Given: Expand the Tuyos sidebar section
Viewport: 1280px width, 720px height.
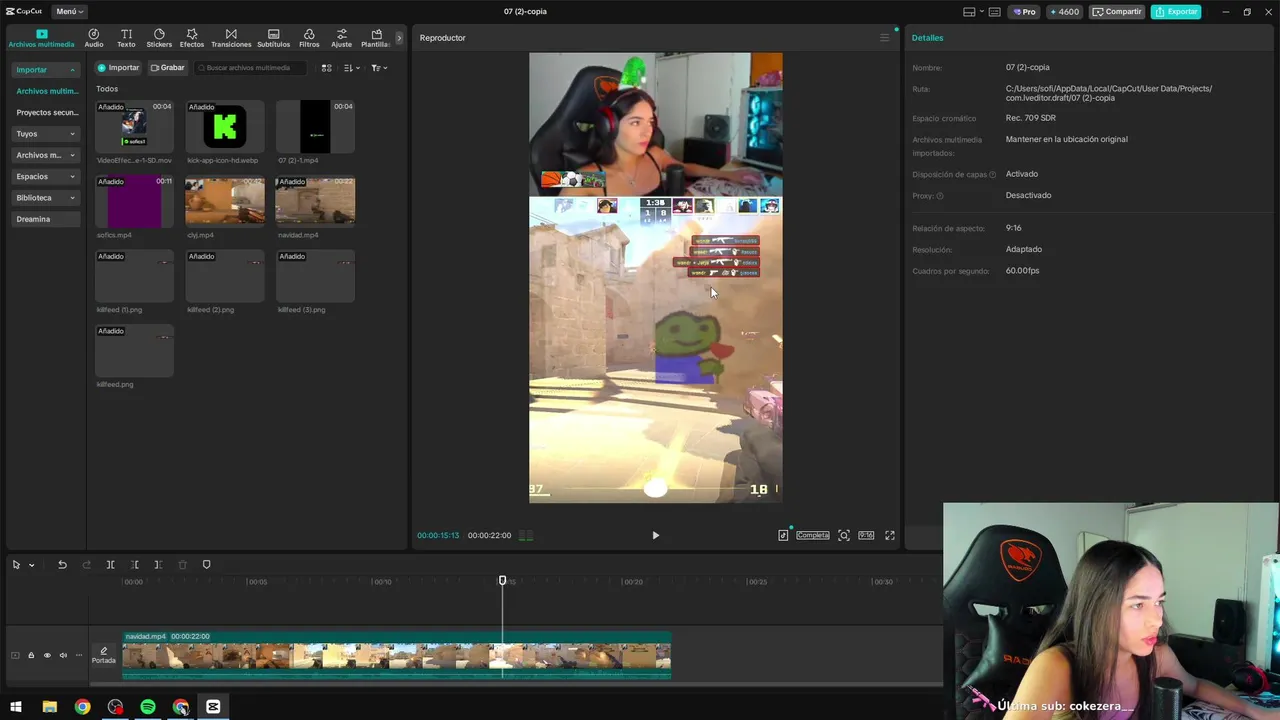Looking at the screenshot, I should (x=46, y=134).
